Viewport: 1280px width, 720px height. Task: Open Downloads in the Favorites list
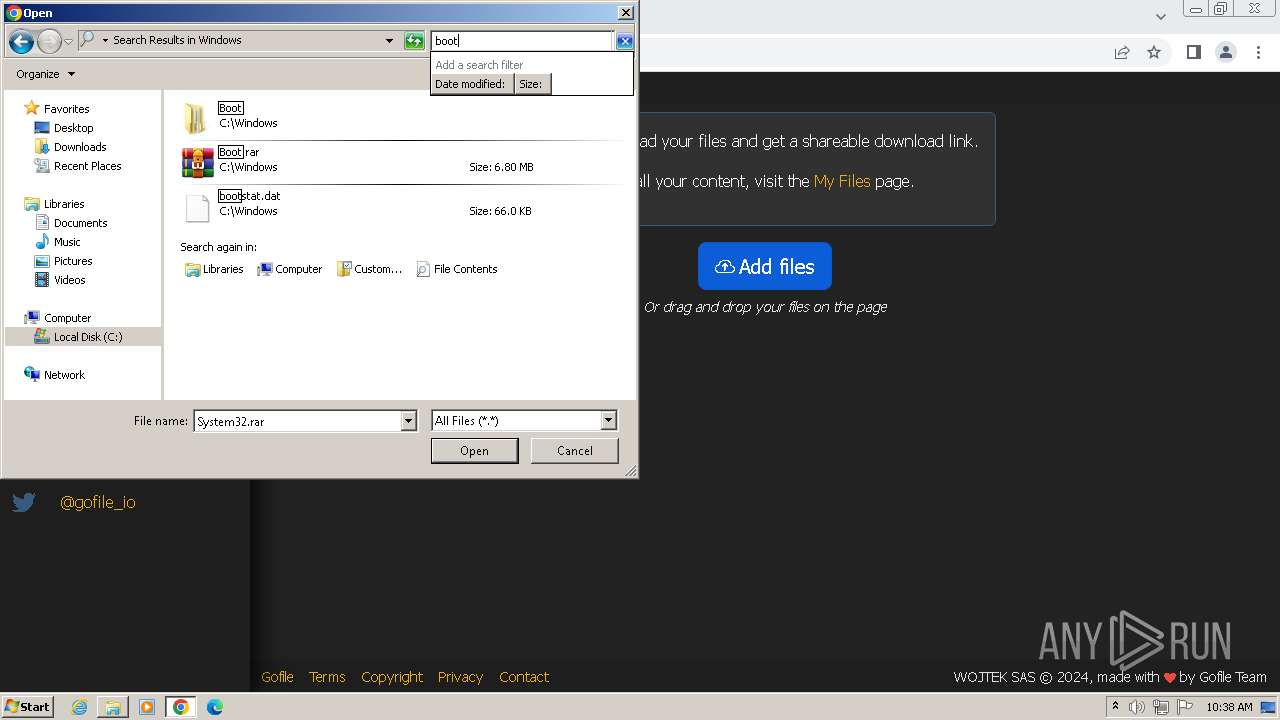(80, 147)
